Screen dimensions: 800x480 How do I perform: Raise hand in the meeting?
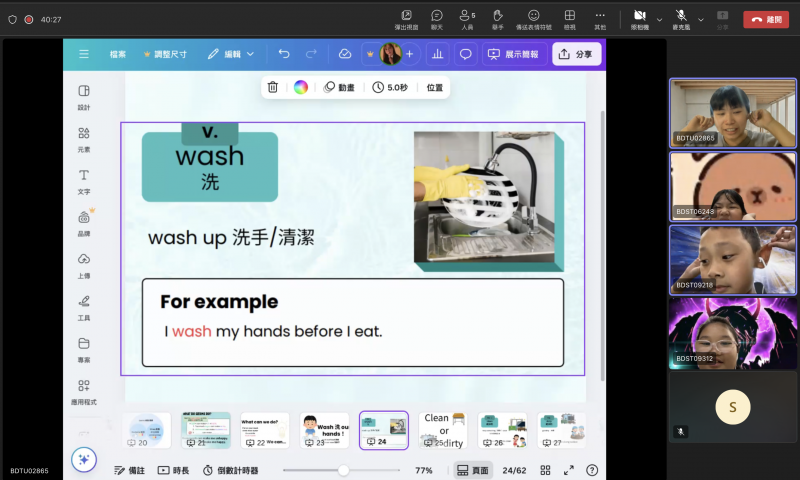[x=498, y=19]
